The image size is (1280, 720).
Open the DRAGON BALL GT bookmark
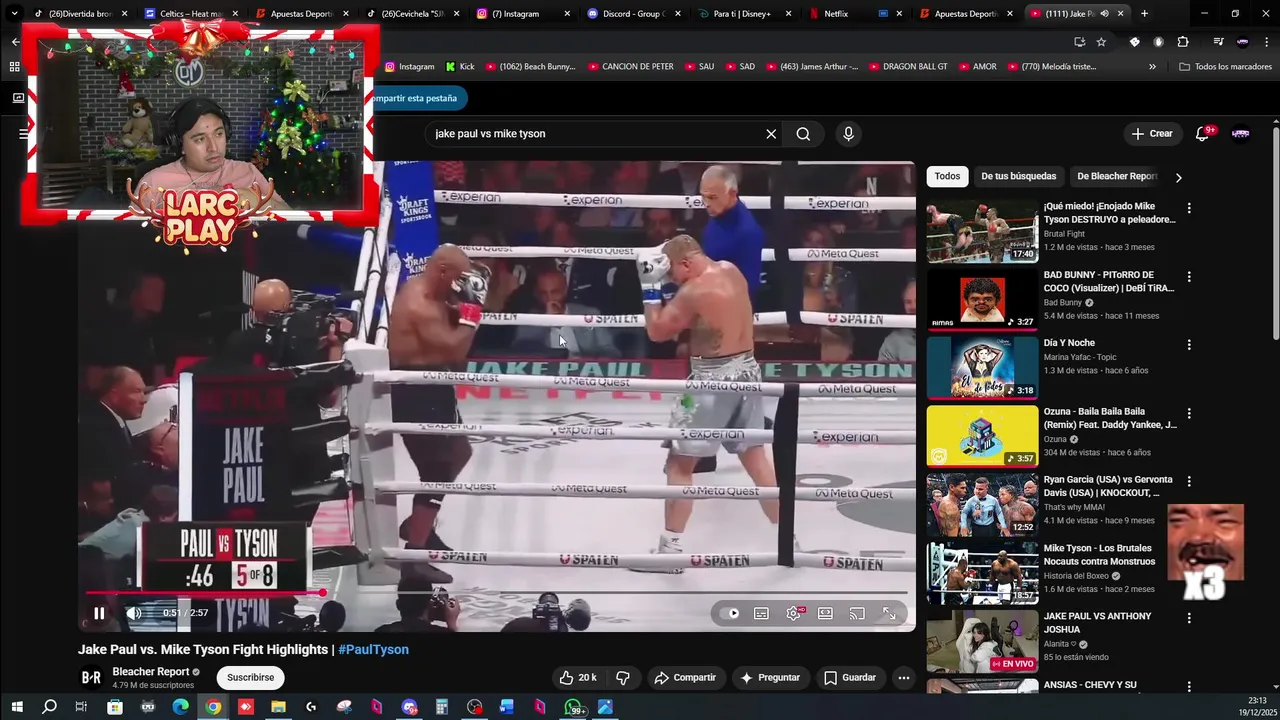pos(907,67)
